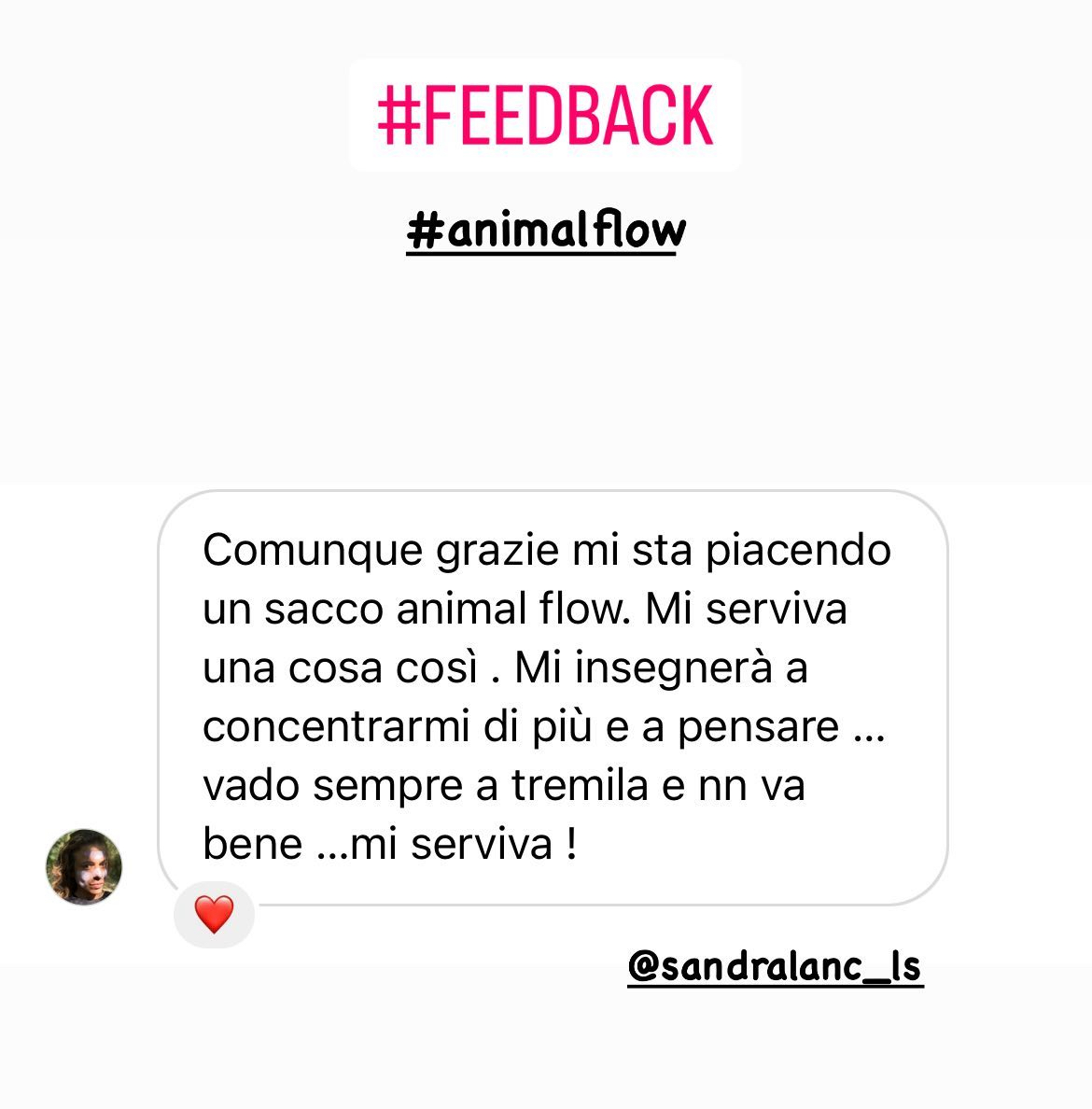Select the word "tremila" in the message
This screenshot has height=1109, width=1092.
pos(580,785)
